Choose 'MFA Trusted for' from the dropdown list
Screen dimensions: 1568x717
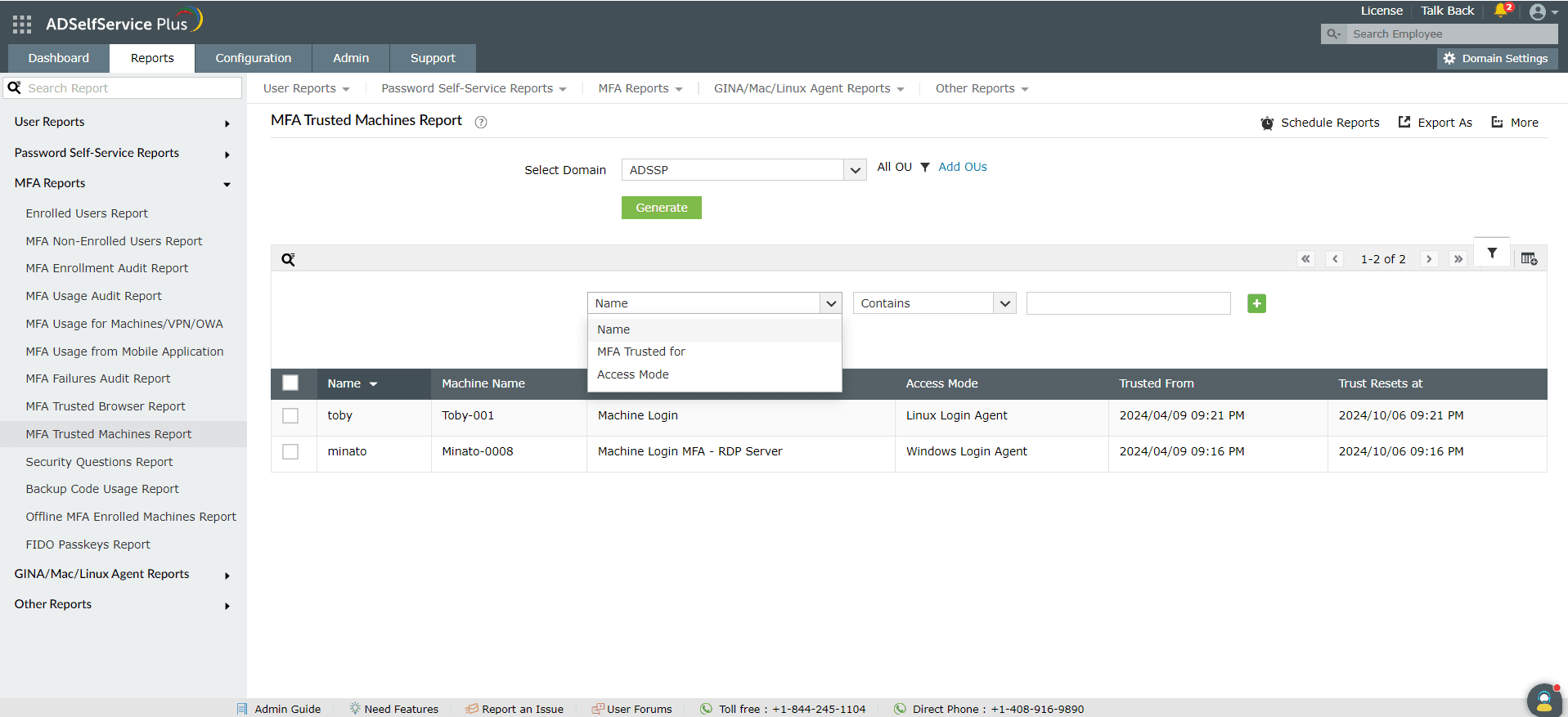coord(714,352)
